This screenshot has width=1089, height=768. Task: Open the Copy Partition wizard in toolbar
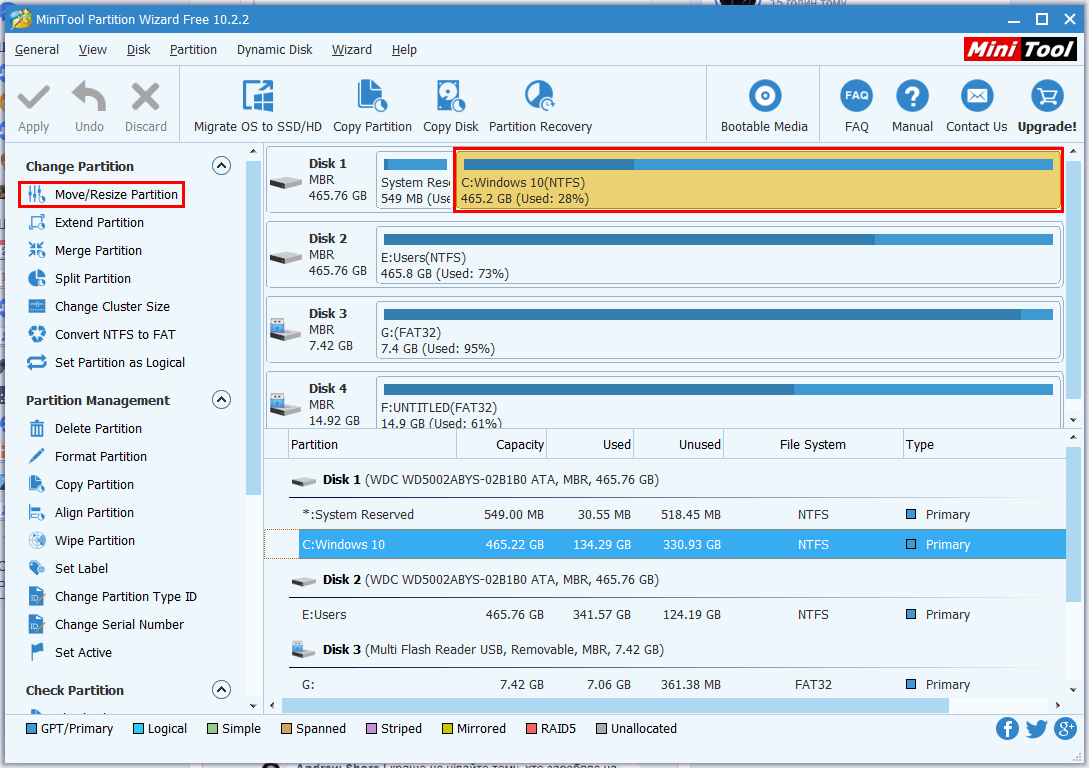pos(372,106)
